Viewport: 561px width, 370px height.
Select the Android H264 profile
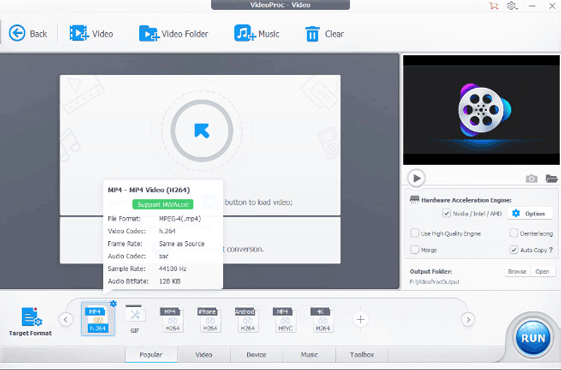coord(247,319)
